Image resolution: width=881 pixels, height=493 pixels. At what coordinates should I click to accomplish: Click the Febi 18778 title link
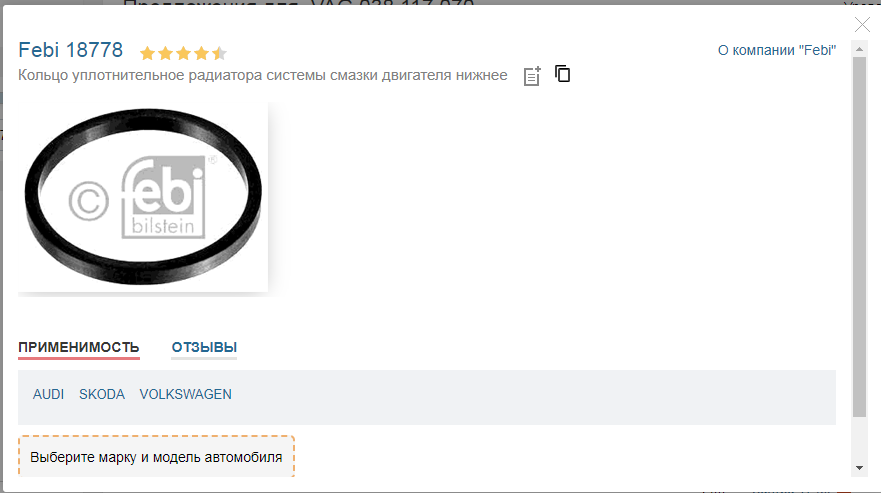pyautogui.click(x=70, y=50)
